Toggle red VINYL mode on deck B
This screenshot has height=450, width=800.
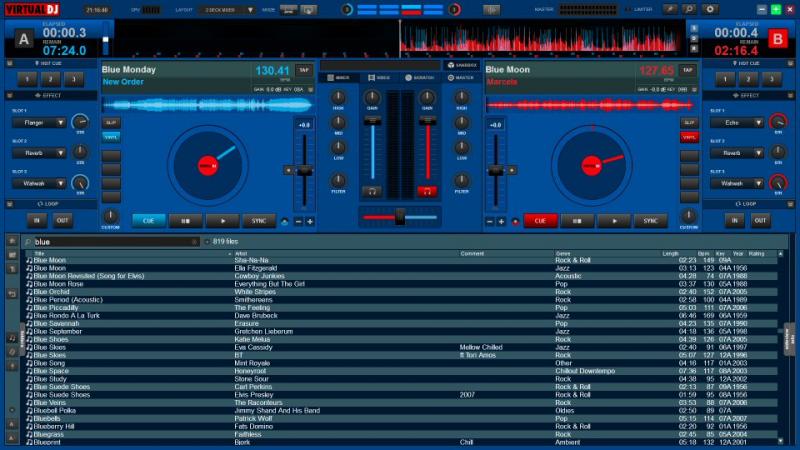(x=689, y=137)
